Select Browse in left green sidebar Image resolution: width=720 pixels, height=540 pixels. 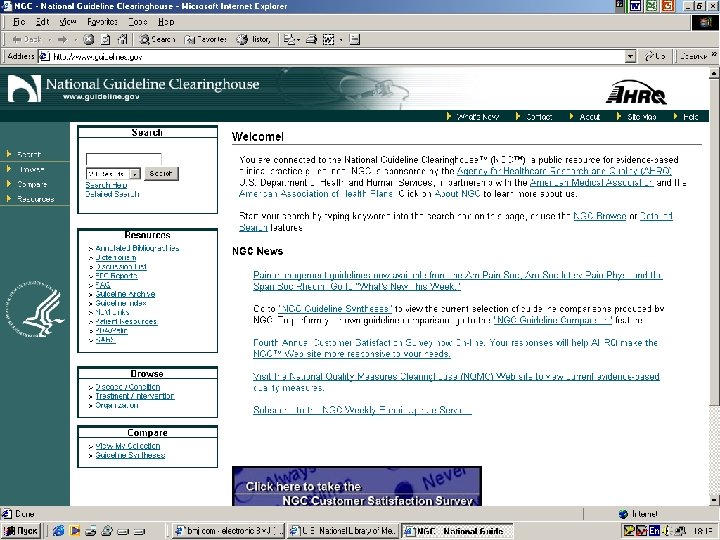tap(31, 169)
